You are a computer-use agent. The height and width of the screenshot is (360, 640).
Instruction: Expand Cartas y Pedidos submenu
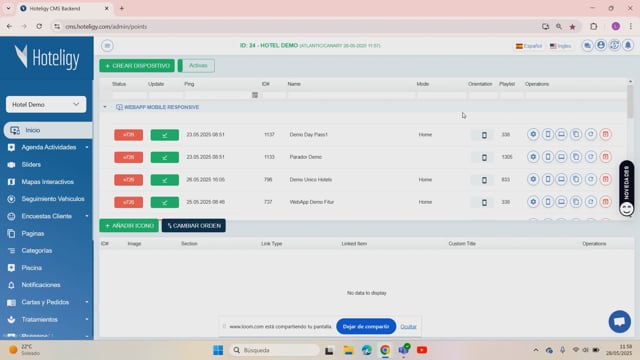point(87,302)
